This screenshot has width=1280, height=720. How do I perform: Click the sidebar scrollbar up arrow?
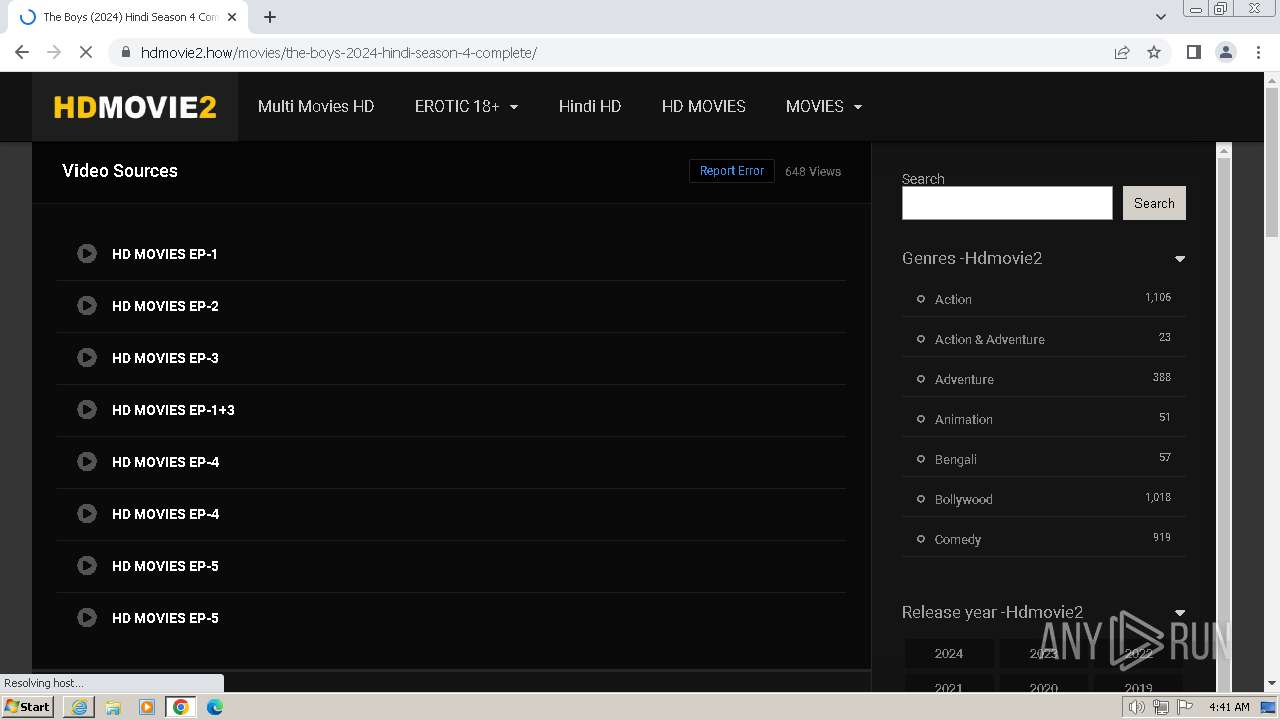click(1223, 150)
